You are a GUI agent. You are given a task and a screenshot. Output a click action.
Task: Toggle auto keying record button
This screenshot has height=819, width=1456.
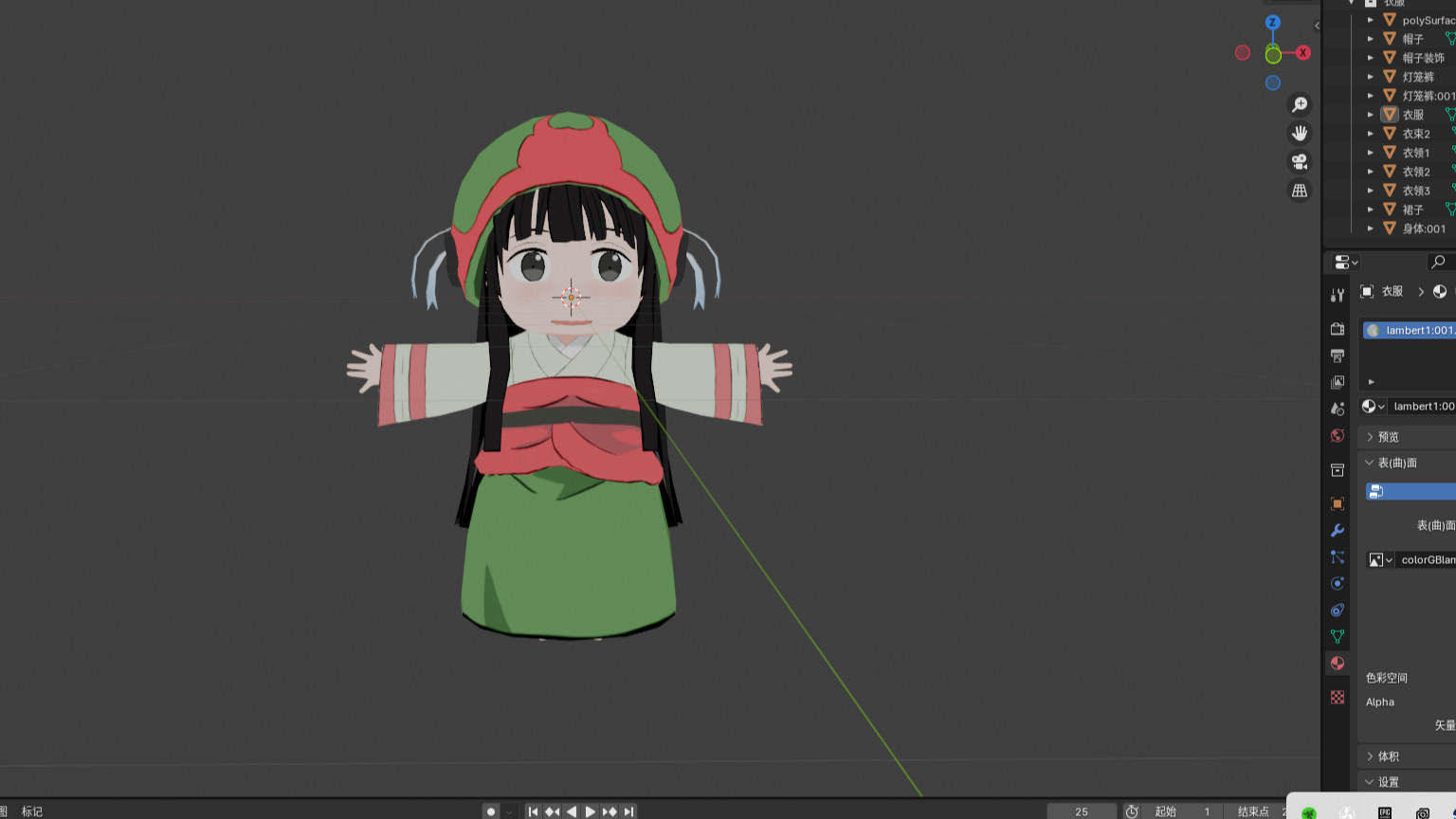[491, 811]
